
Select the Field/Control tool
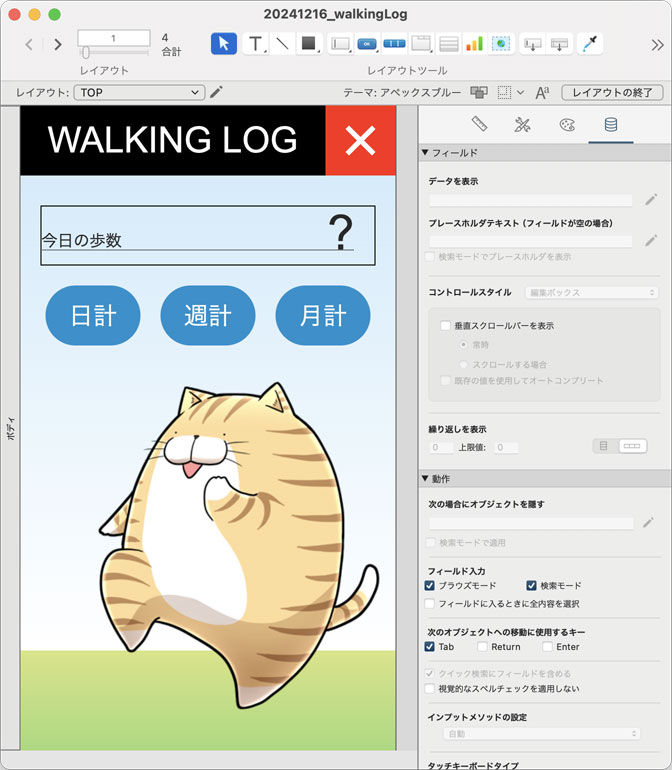click(340, 44)
